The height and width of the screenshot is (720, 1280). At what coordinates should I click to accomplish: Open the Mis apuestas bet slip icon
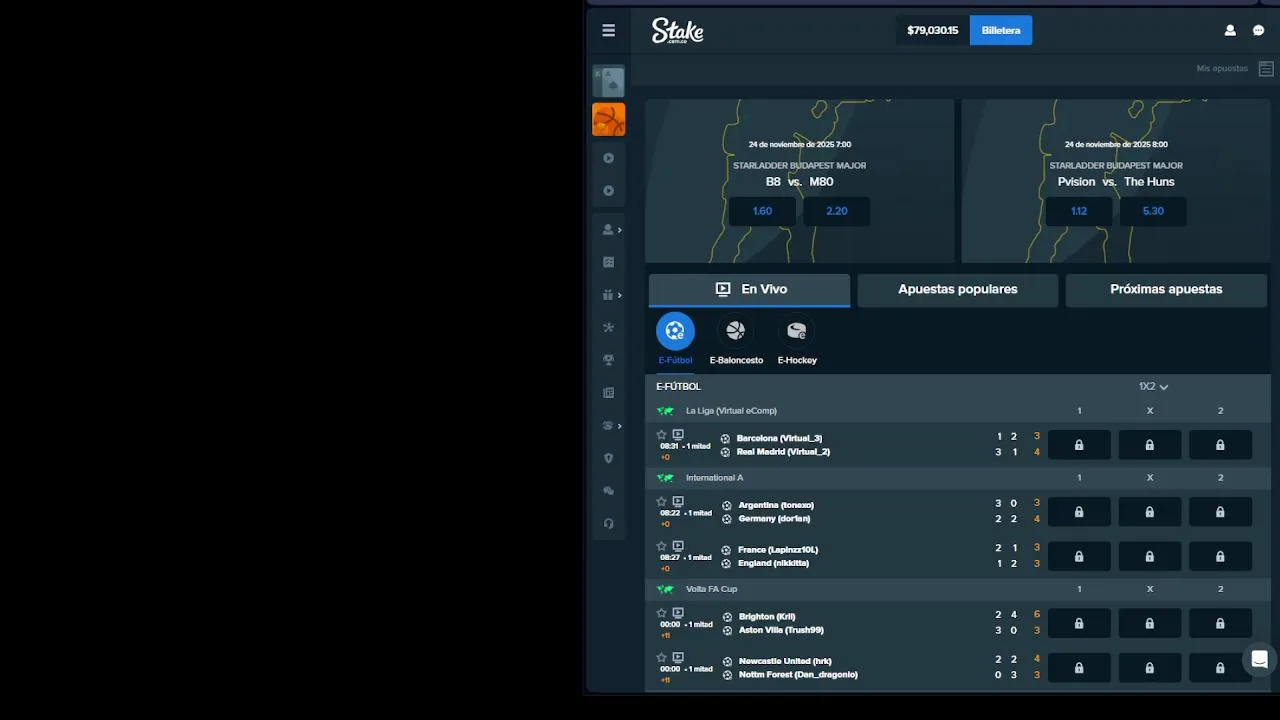click(x=1266, y=69)
